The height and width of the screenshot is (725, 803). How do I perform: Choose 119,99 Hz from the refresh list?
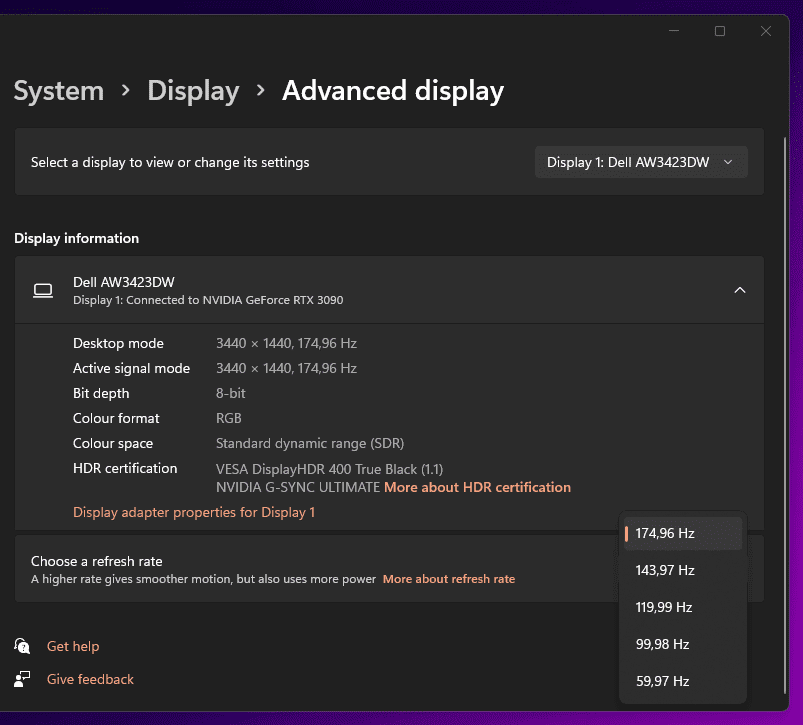point(683,607)
